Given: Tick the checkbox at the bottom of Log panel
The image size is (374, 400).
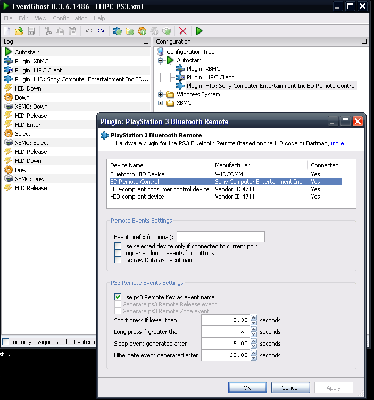Looking at the screenshot, I should pyautogui.click(x=6, y=342).
